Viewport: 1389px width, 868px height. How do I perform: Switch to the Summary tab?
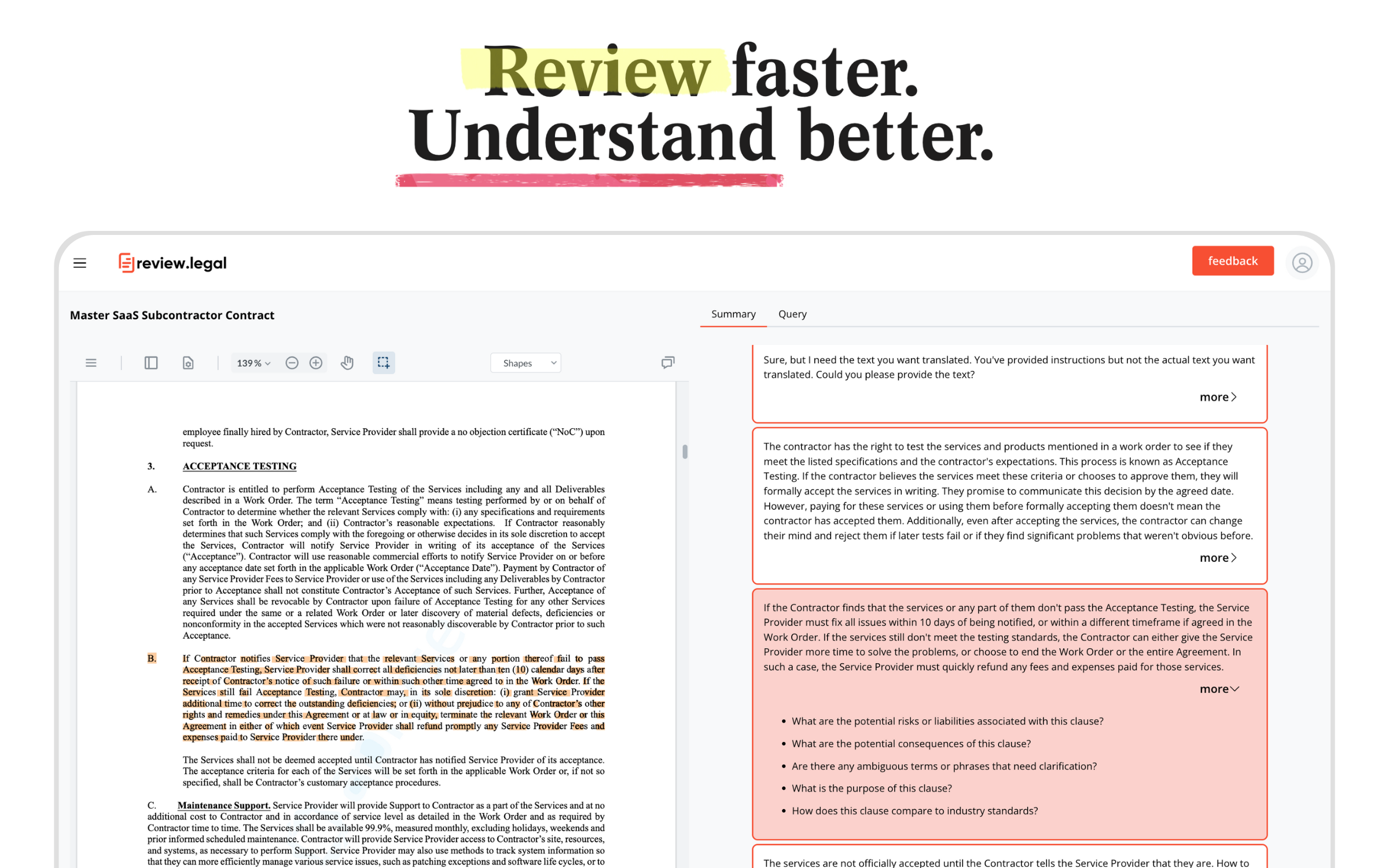coord(733,314)
